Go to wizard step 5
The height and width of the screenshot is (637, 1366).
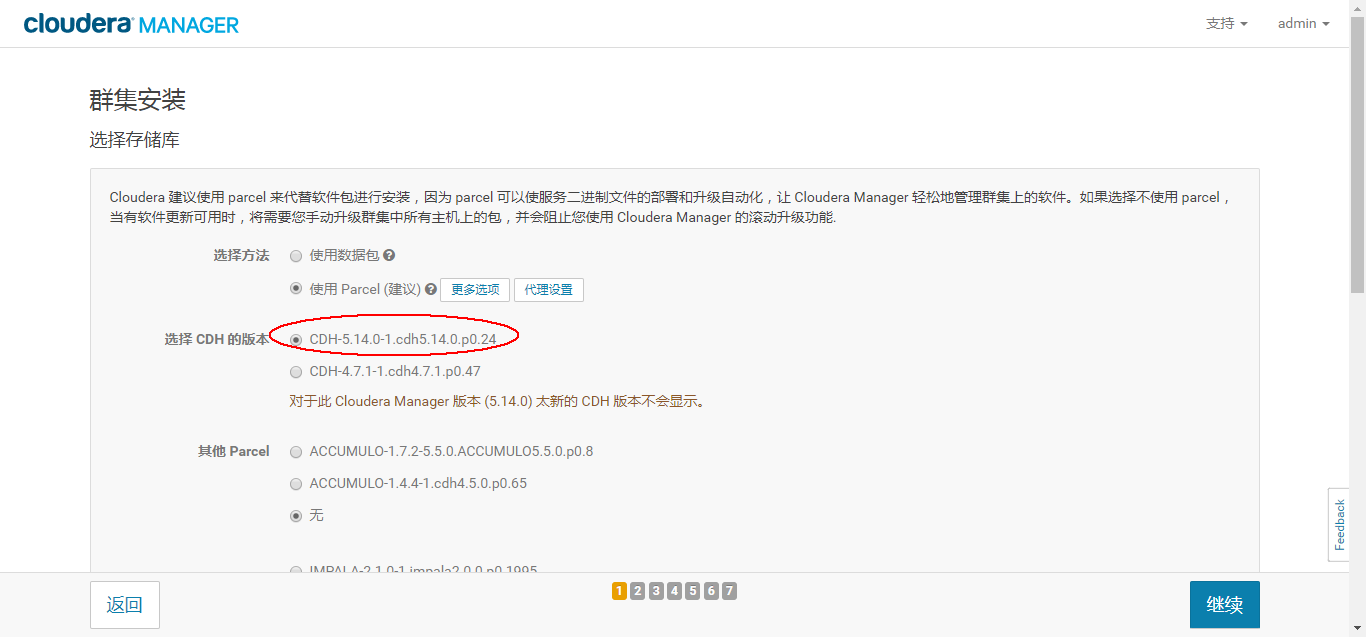pyautogui.click(x=693, y=591)
